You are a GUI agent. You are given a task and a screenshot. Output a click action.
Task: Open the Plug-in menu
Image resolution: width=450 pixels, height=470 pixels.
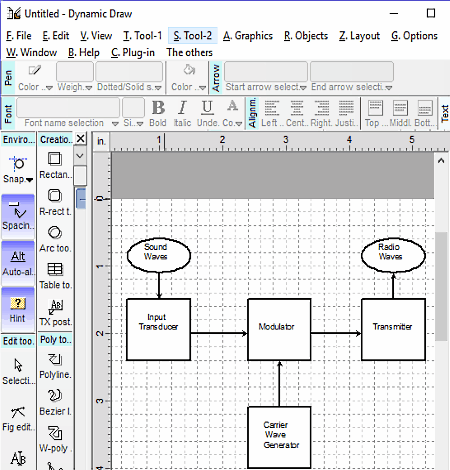133,52
